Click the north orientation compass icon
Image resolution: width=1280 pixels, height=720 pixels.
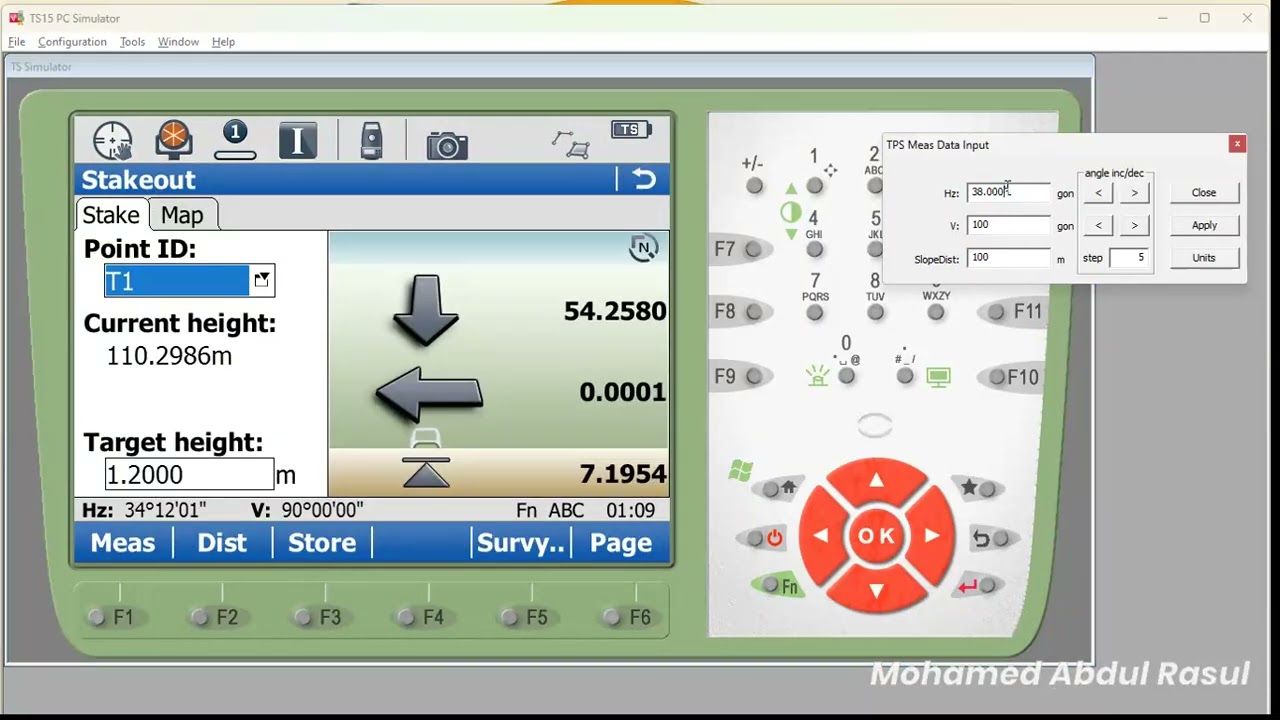[643, 248]
